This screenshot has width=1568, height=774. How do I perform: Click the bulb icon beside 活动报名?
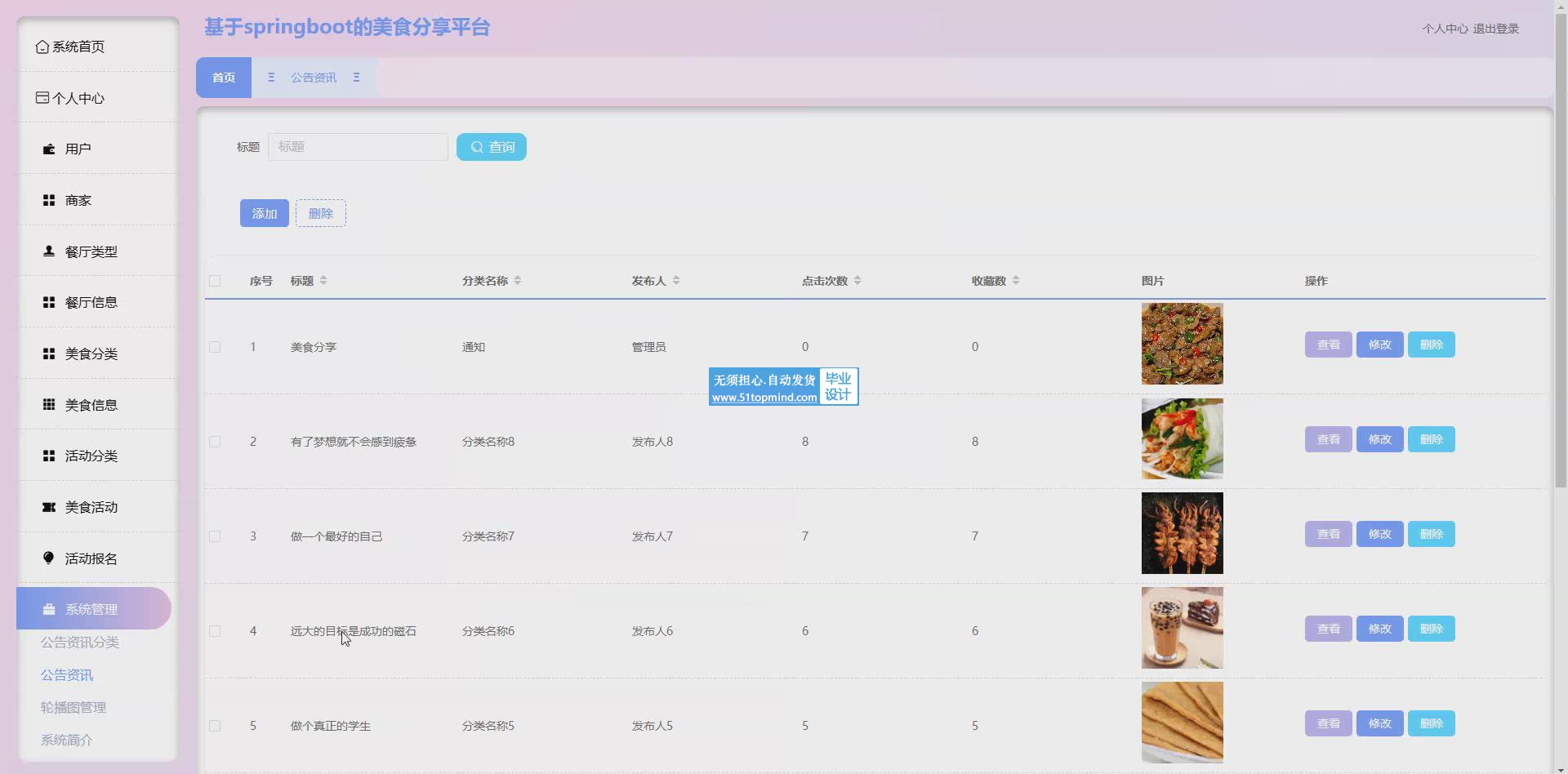(x=49, y=558)
